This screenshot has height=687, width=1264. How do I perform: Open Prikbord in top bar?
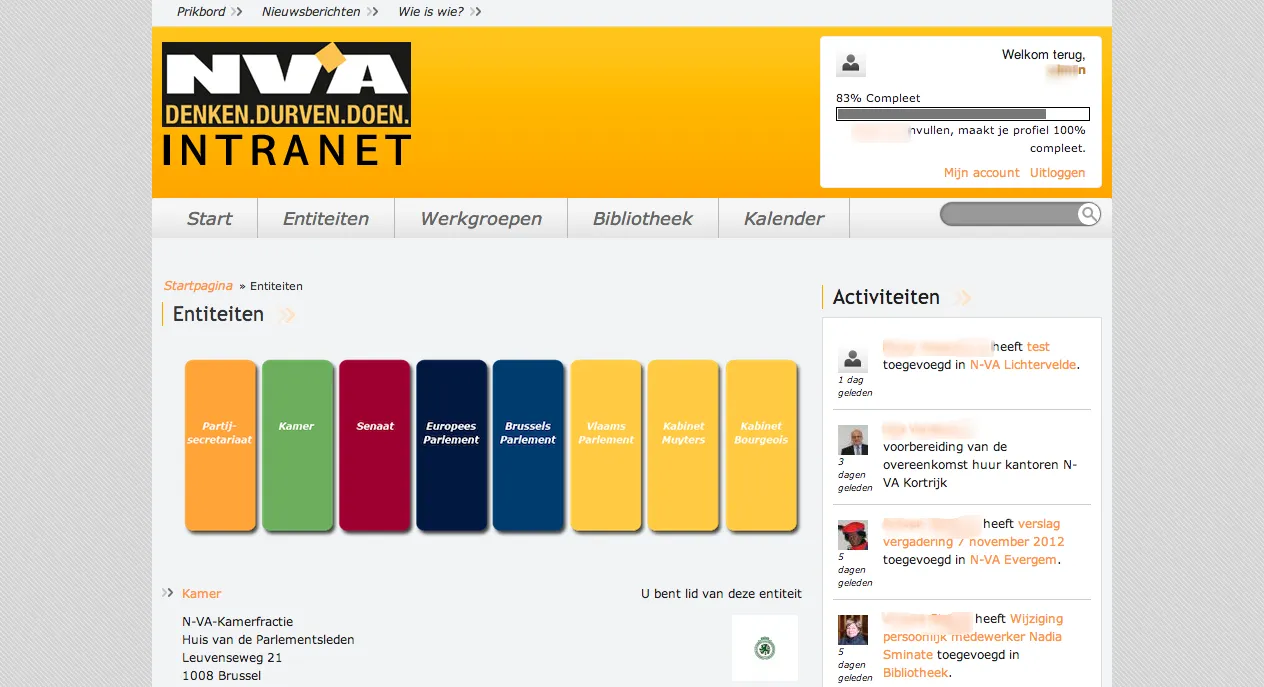pyautogui.click(x=201, y=12)
